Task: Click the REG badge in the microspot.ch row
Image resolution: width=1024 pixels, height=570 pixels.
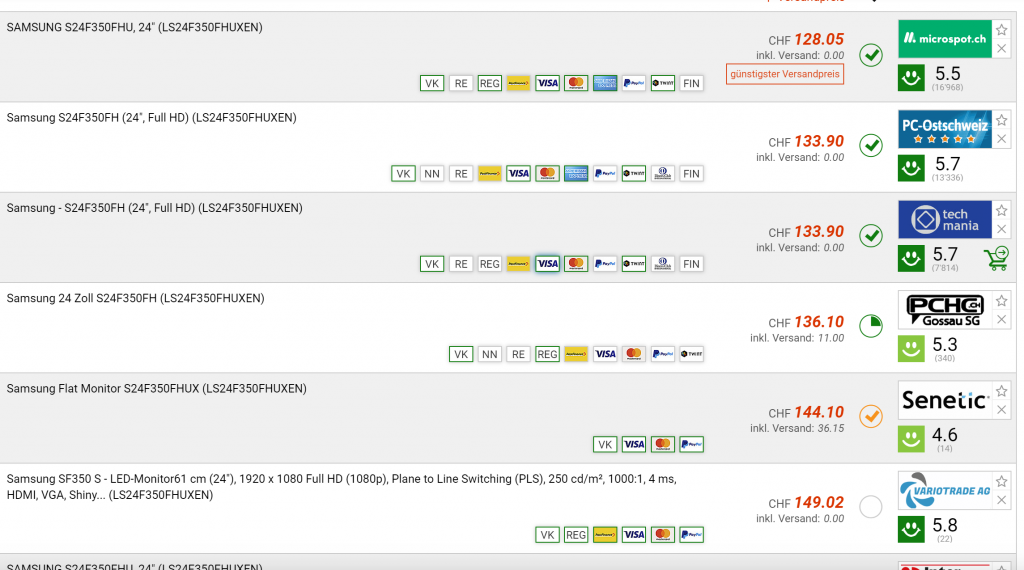Action: 490,83
